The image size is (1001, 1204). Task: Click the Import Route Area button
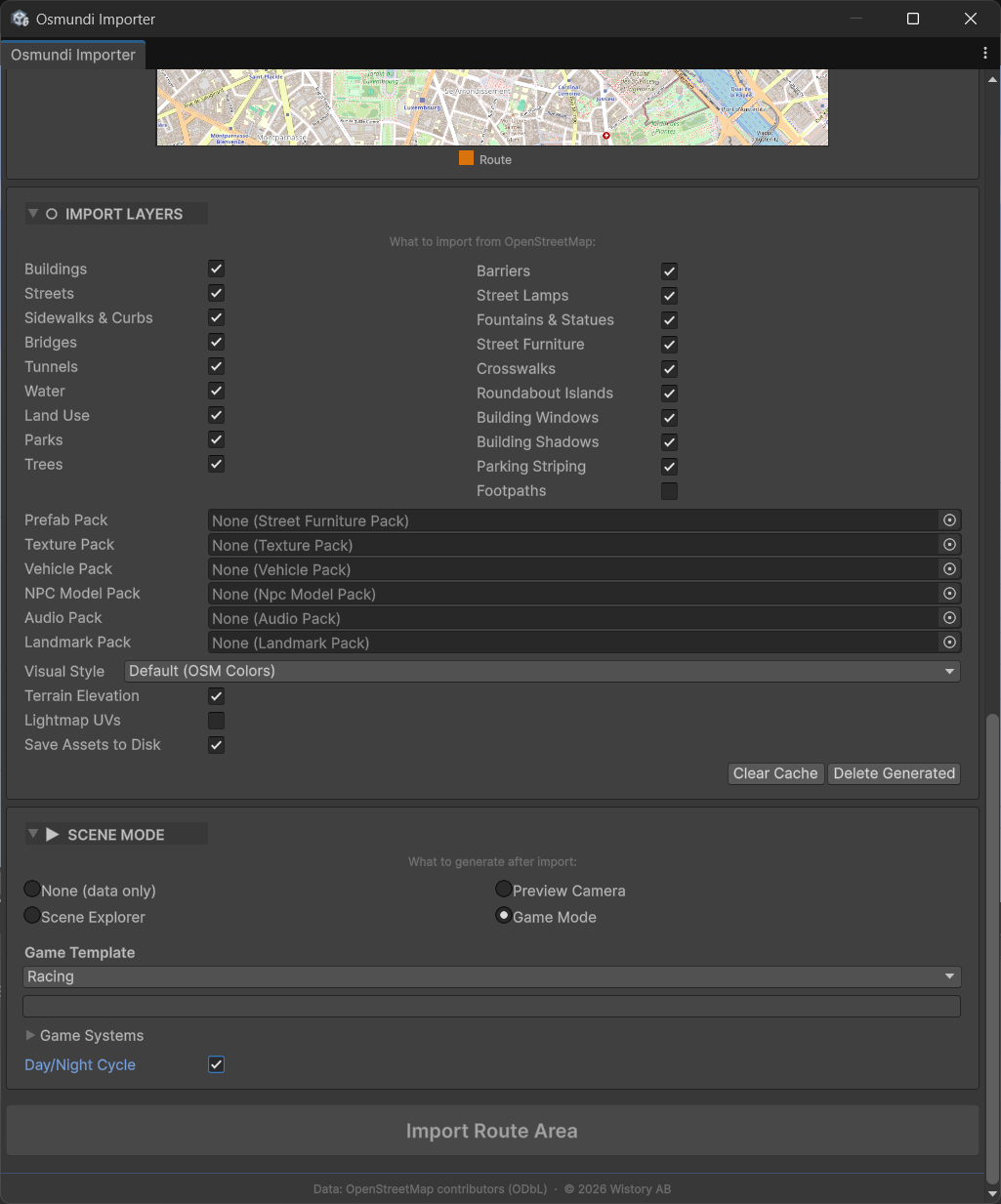491,1130
